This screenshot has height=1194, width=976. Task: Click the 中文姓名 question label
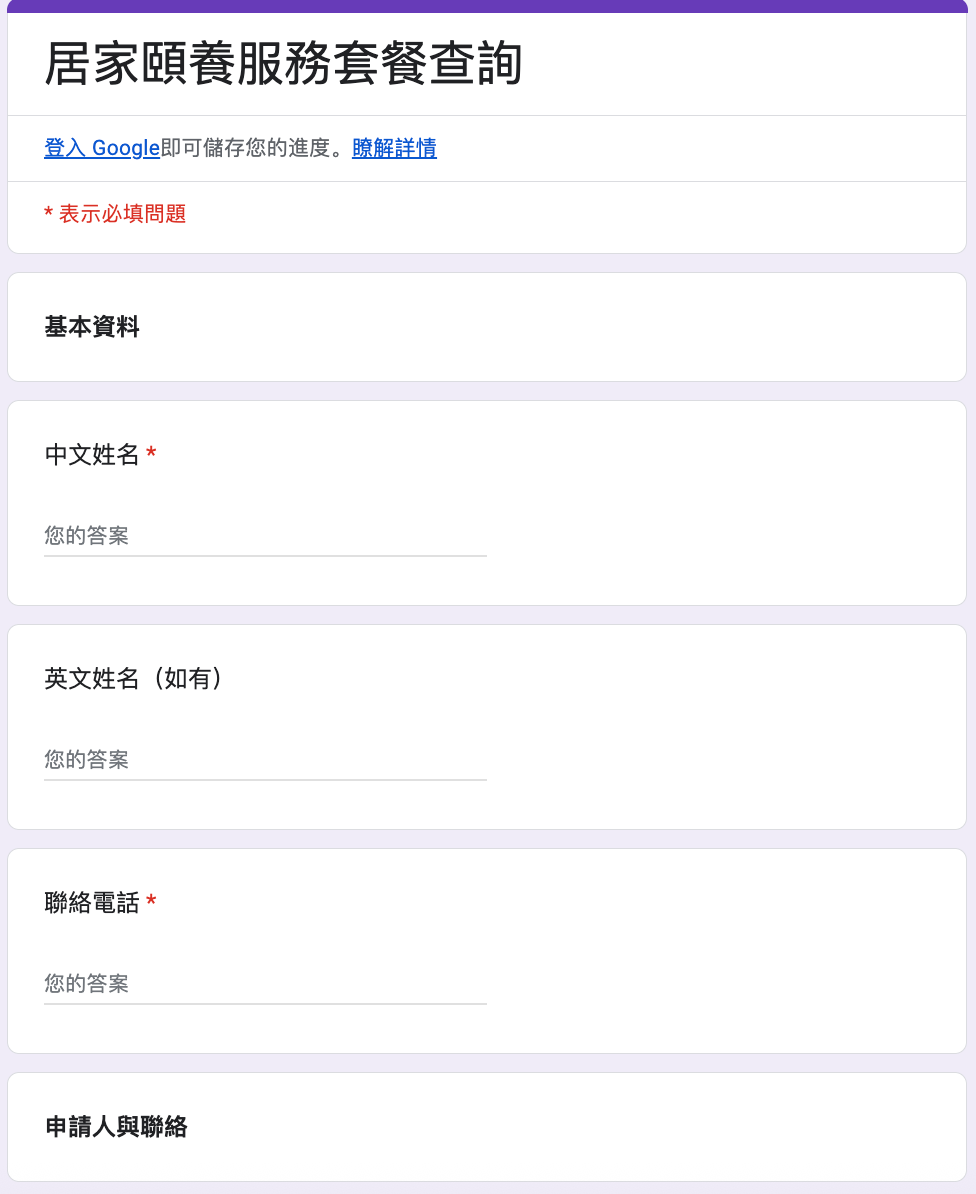coord(92,455)
